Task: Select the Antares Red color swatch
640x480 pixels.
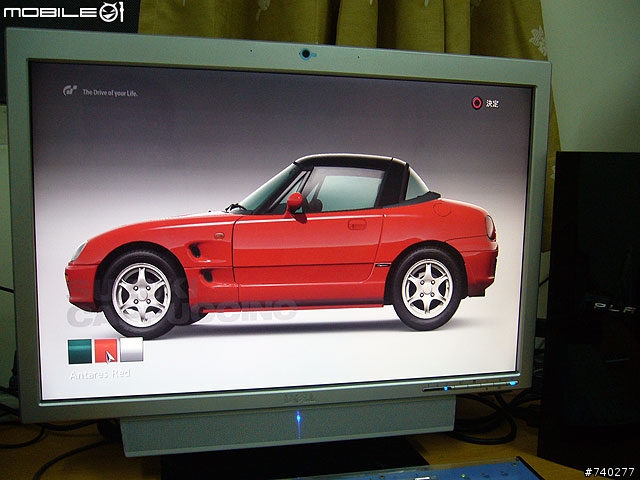Action: (x=106, y=351)
